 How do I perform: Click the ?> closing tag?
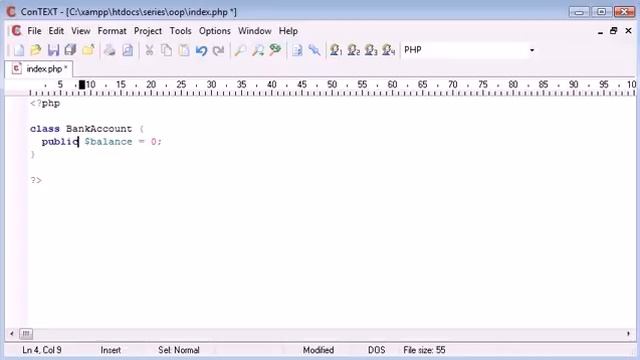click(36, 180)
